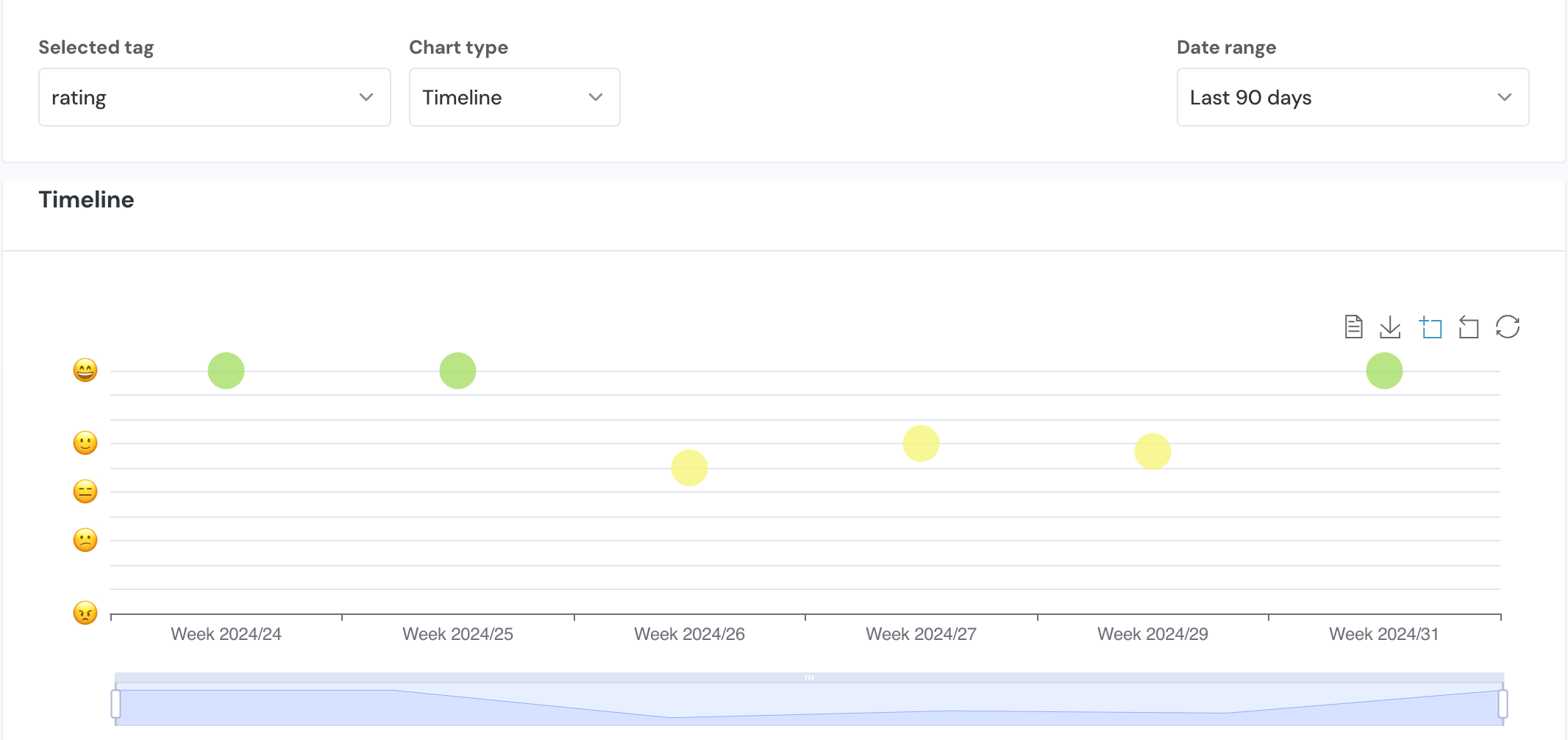This screenshot has height=740, width=1568.
Task: Click the zoom reset back icon
Action: 1469,327
